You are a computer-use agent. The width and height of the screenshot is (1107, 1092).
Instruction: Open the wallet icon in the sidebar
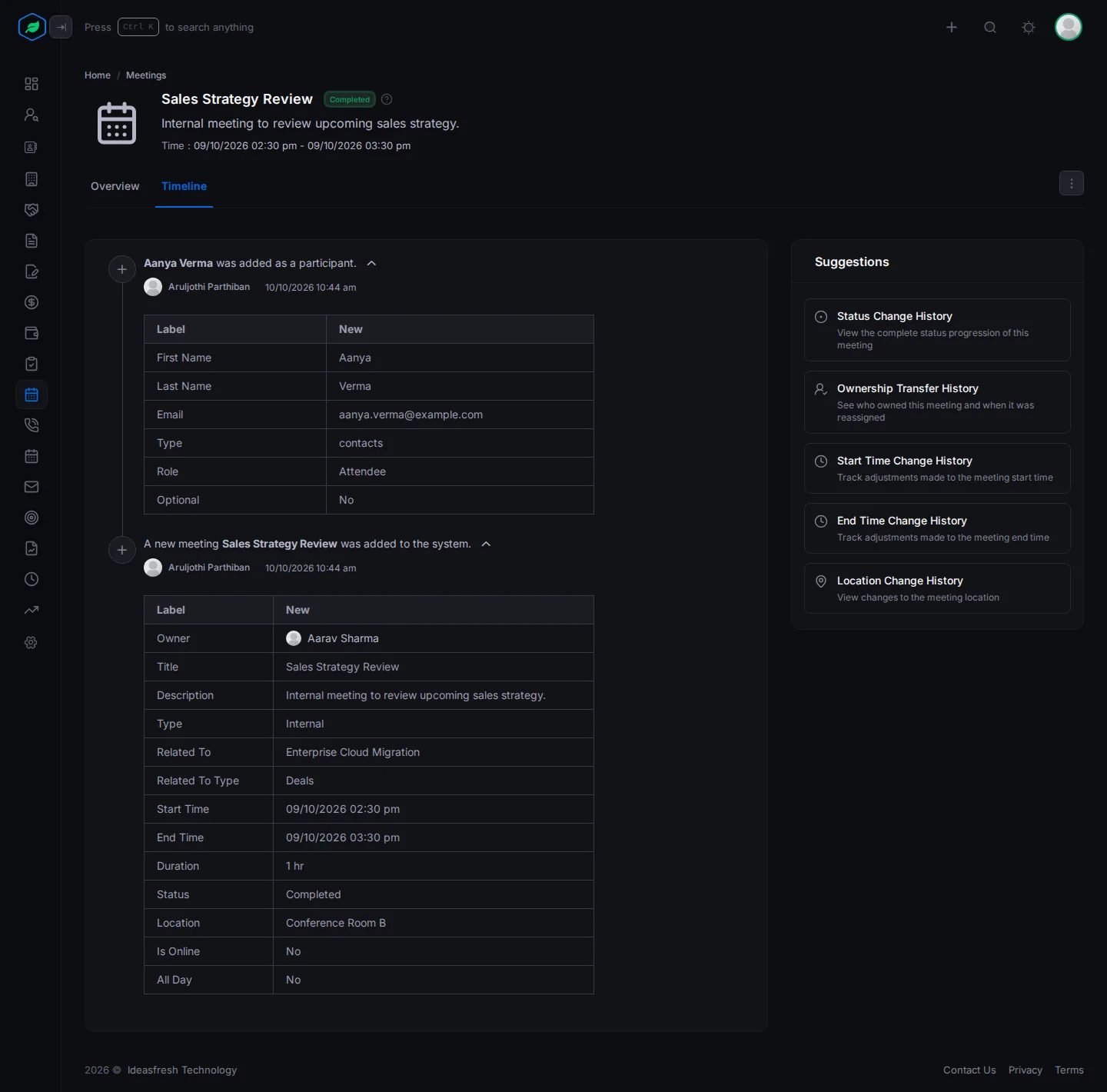pos(32,333)
